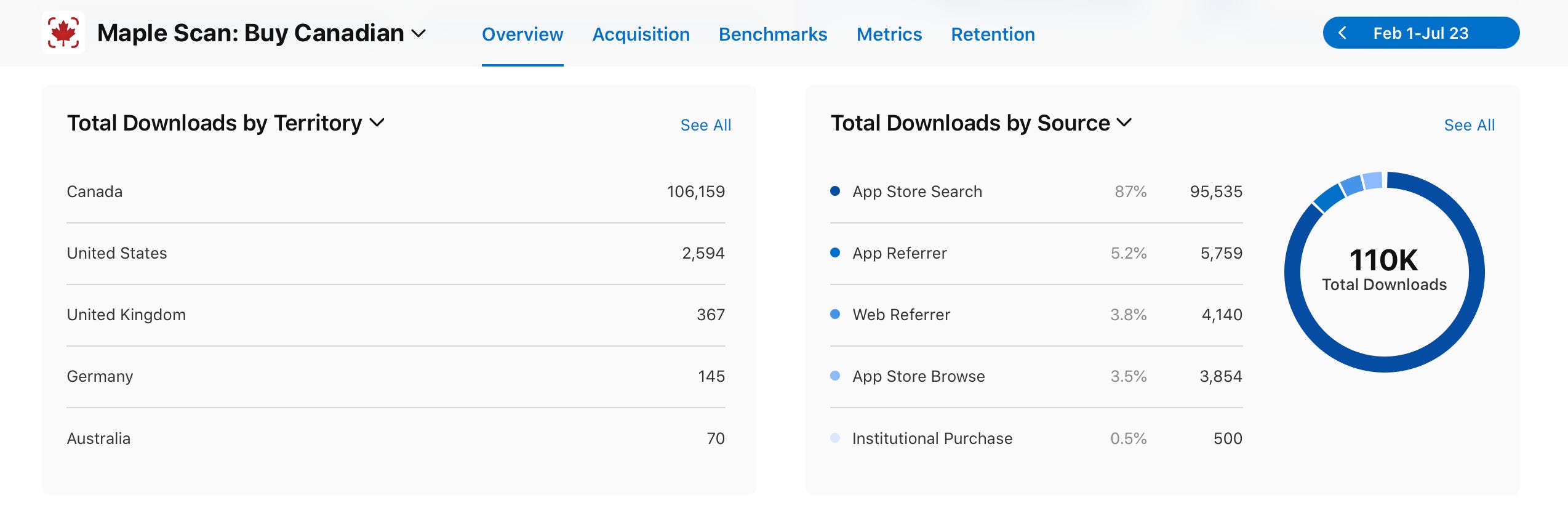Click the 500 downloads count
1568x516 pixels.
point(1228,438)
